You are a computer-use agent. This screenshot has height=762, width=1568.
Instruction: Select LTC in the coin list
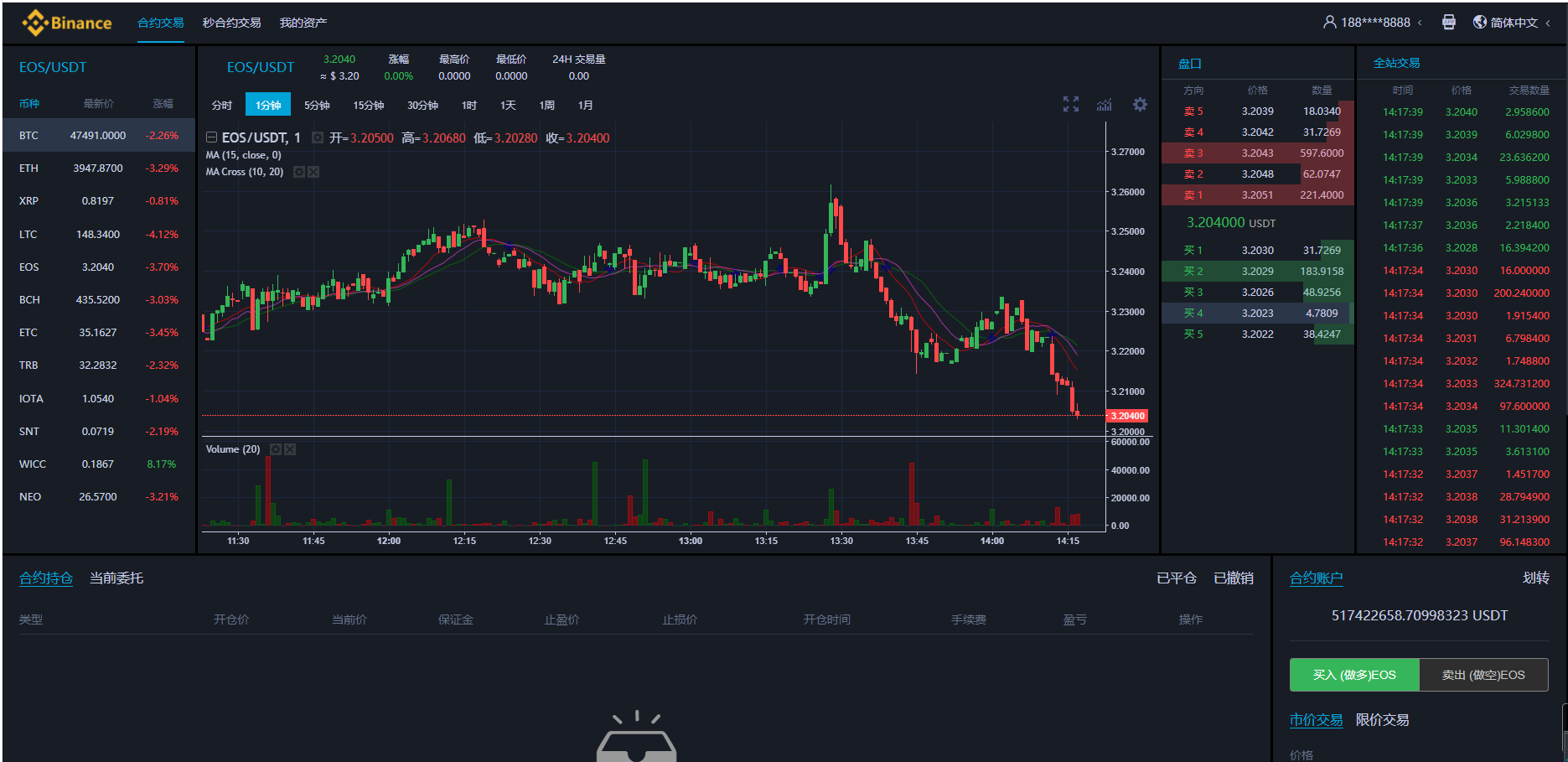tap(99, 234)
